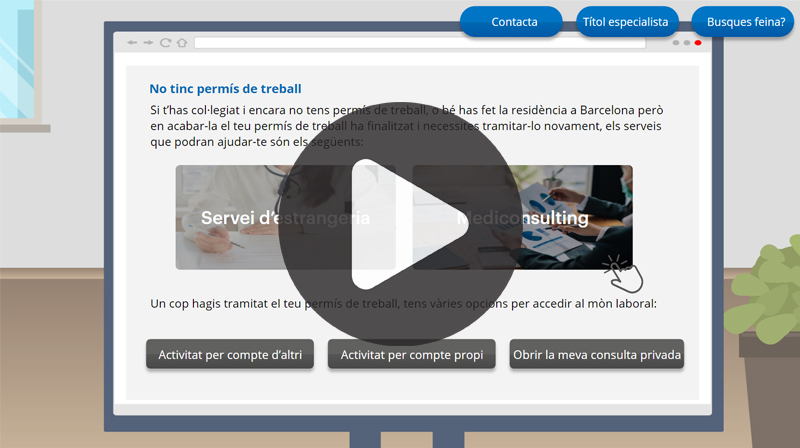
Task: Click the red dot in the browser header
Action: [x=698, y=43]
